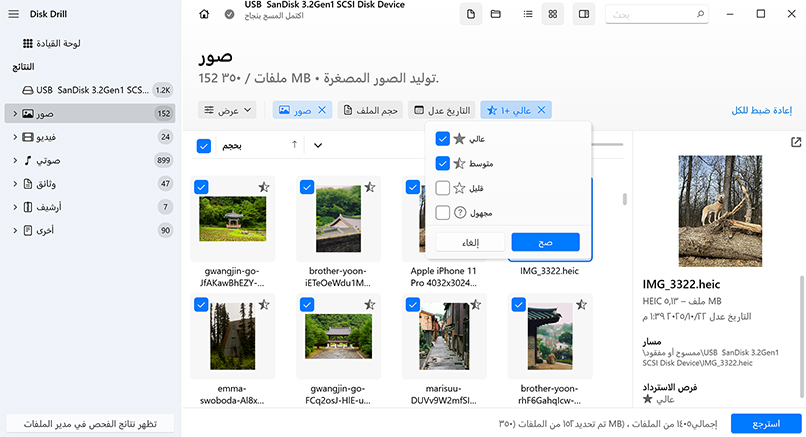
Task: Confirm filter with the صح button
Action: [545, 243]
